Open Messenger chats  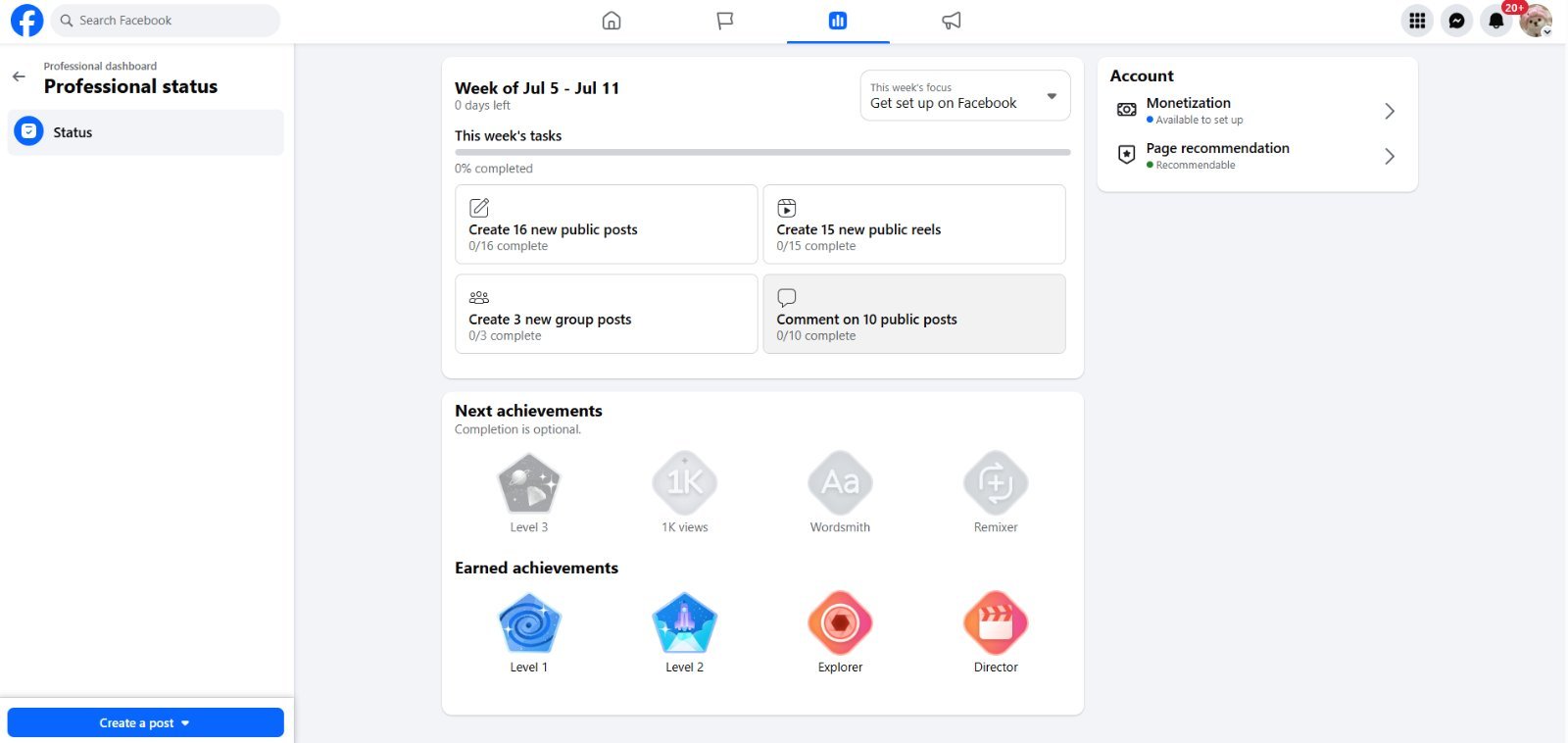1457,21
